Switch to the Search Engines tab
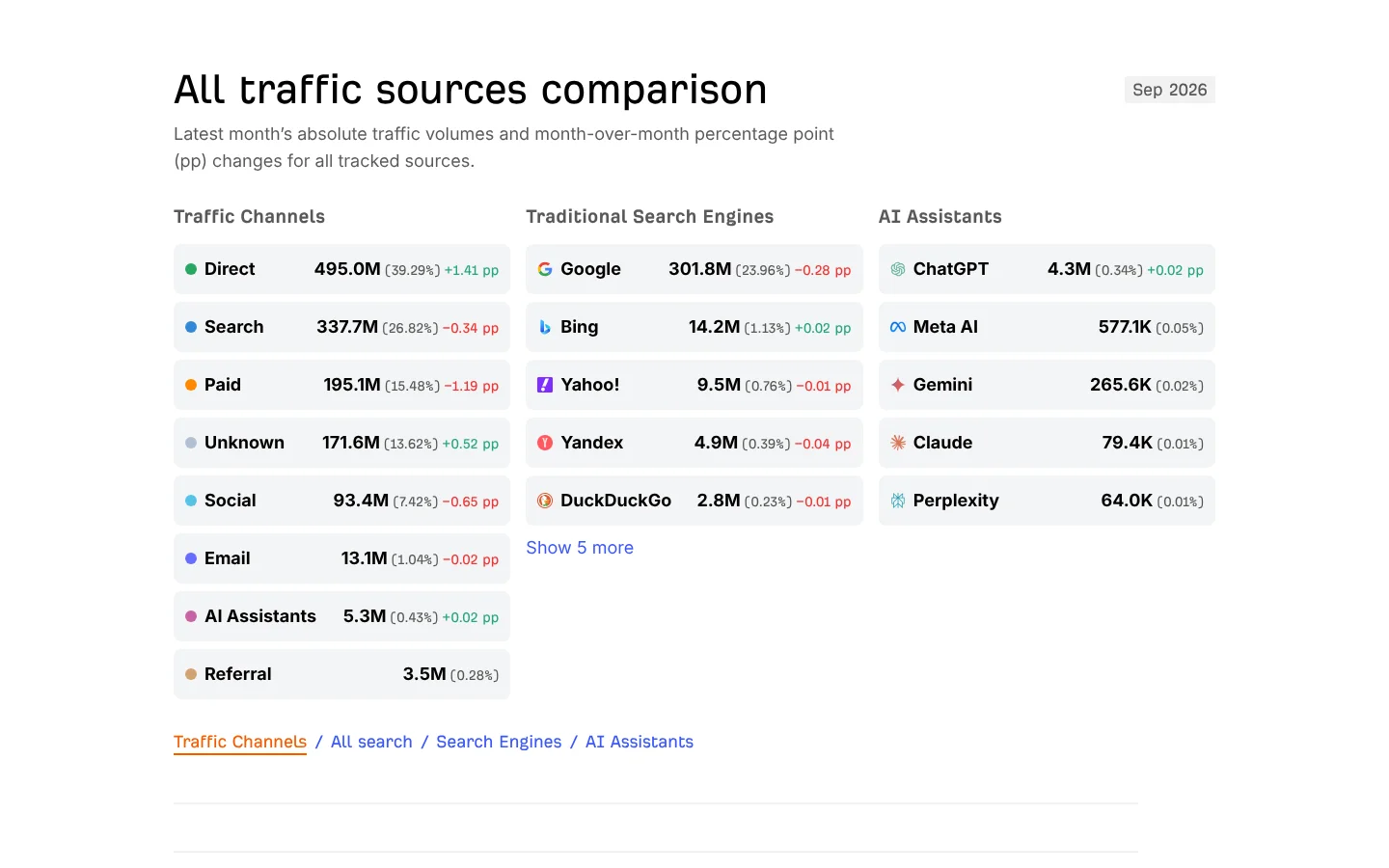Viewport: 1389px width, 868px height. click(x=499, y=742)
